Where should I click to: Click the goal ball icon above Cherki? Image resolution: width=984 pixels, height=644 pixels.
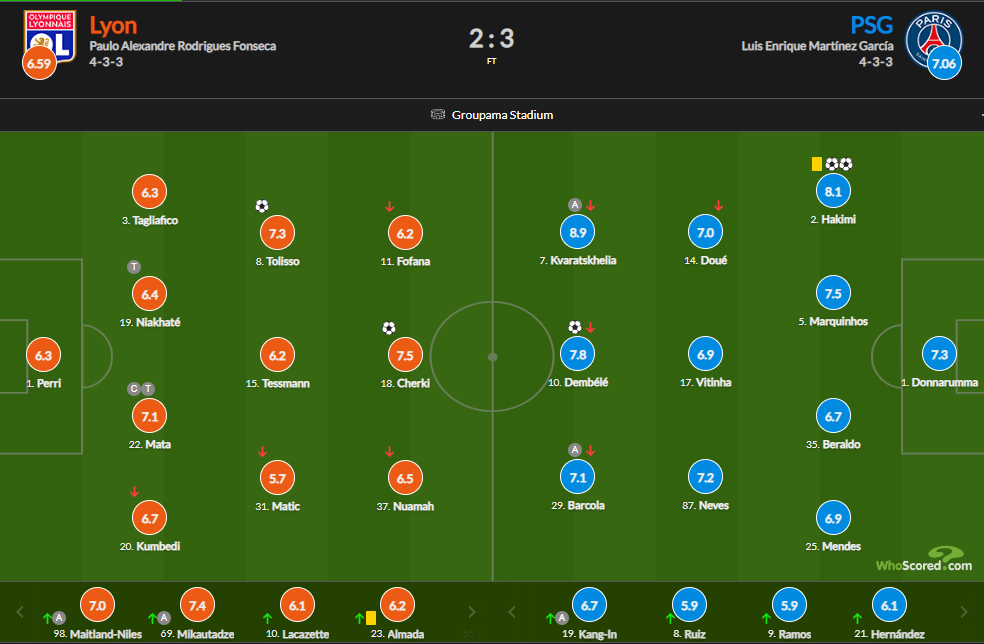click(x=389, y=327)
